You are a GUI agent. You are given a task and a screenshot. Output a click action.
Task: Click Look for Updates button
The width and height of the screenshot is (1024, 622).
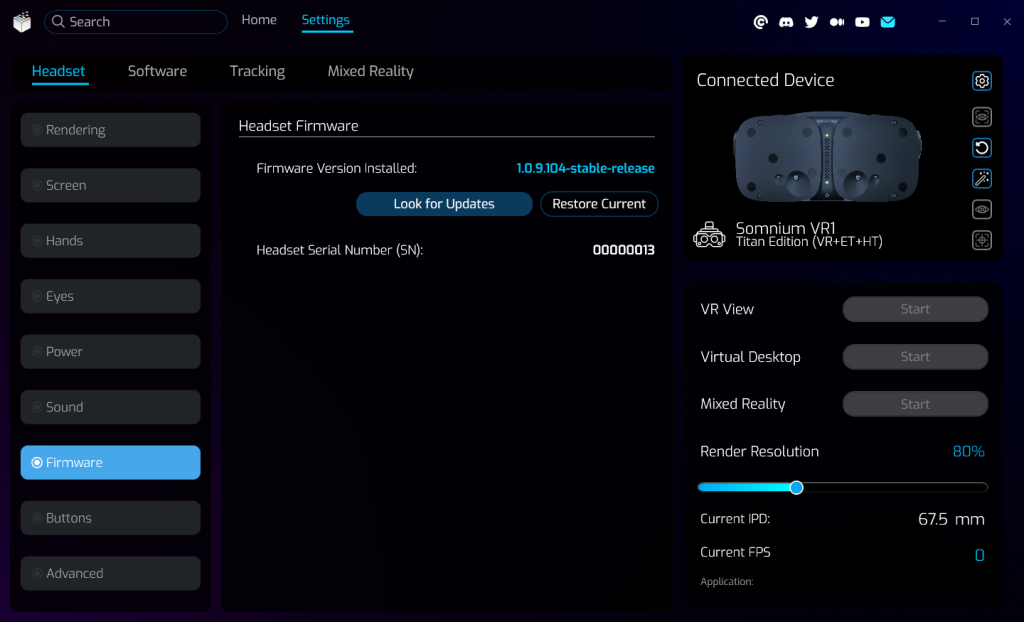point(444,204)
